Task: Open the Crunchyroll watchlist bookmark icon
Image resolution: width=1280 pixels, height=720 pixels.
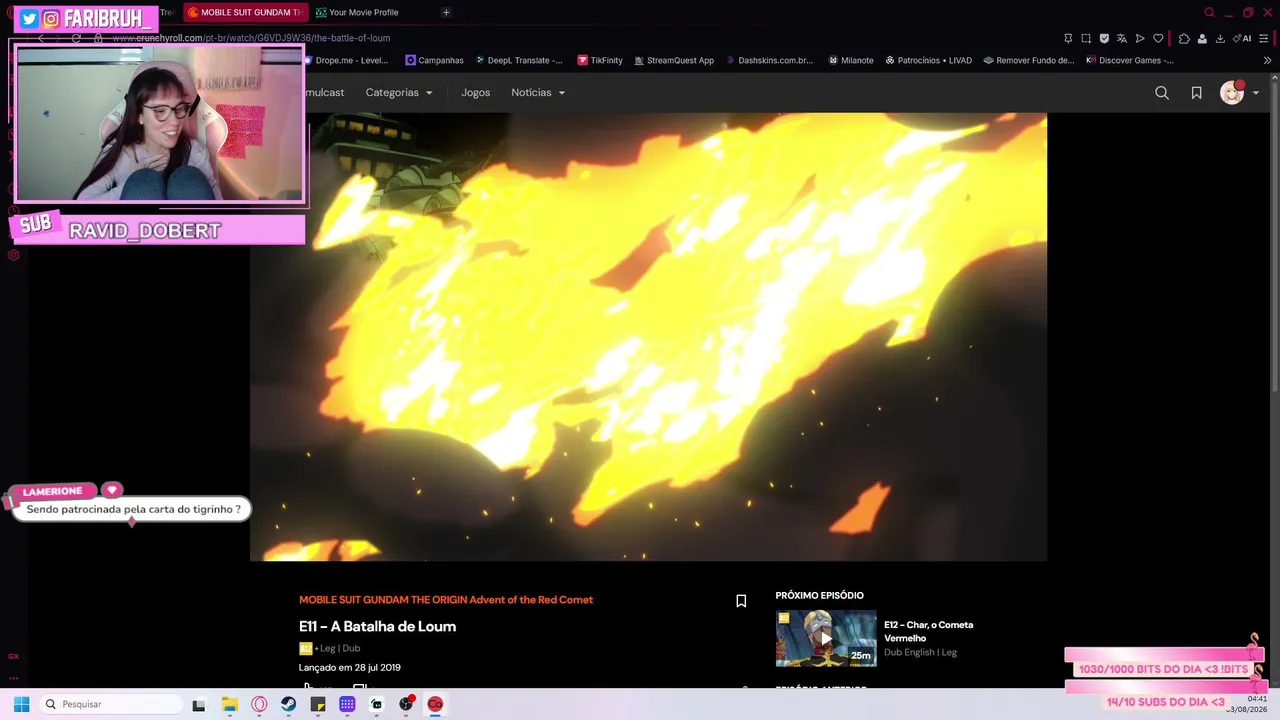Action: pyautogui.click(x=1196, y=93)
